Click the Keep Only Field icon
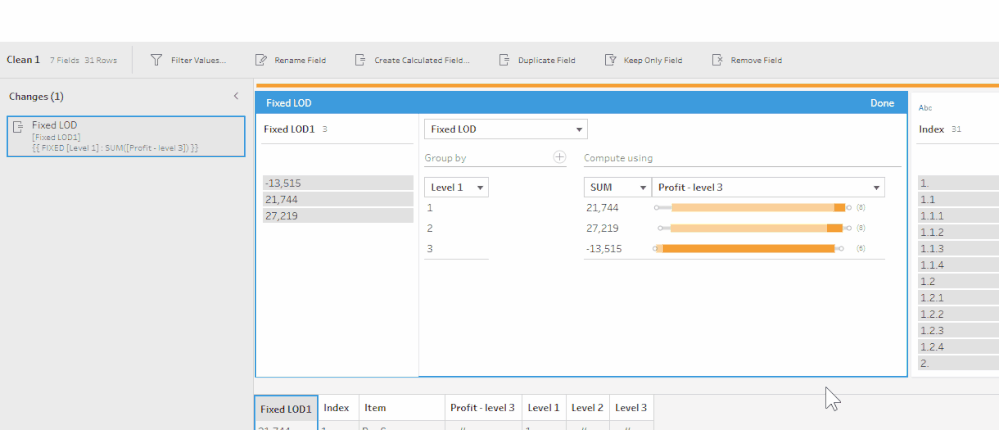This screenshot has height=430, width=999. 610,60
